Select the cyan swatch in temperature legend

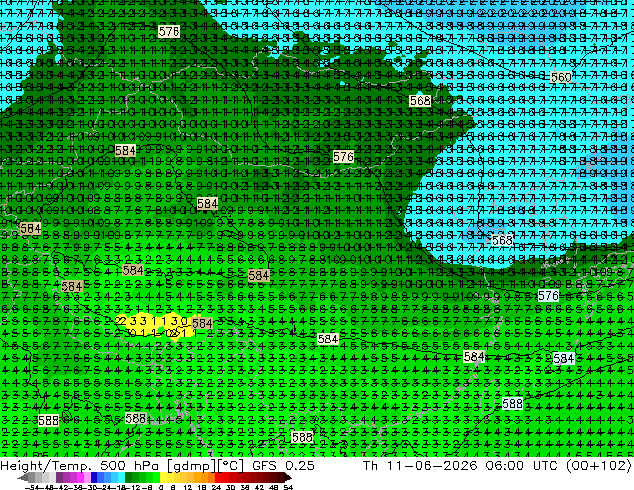(121, 478)
